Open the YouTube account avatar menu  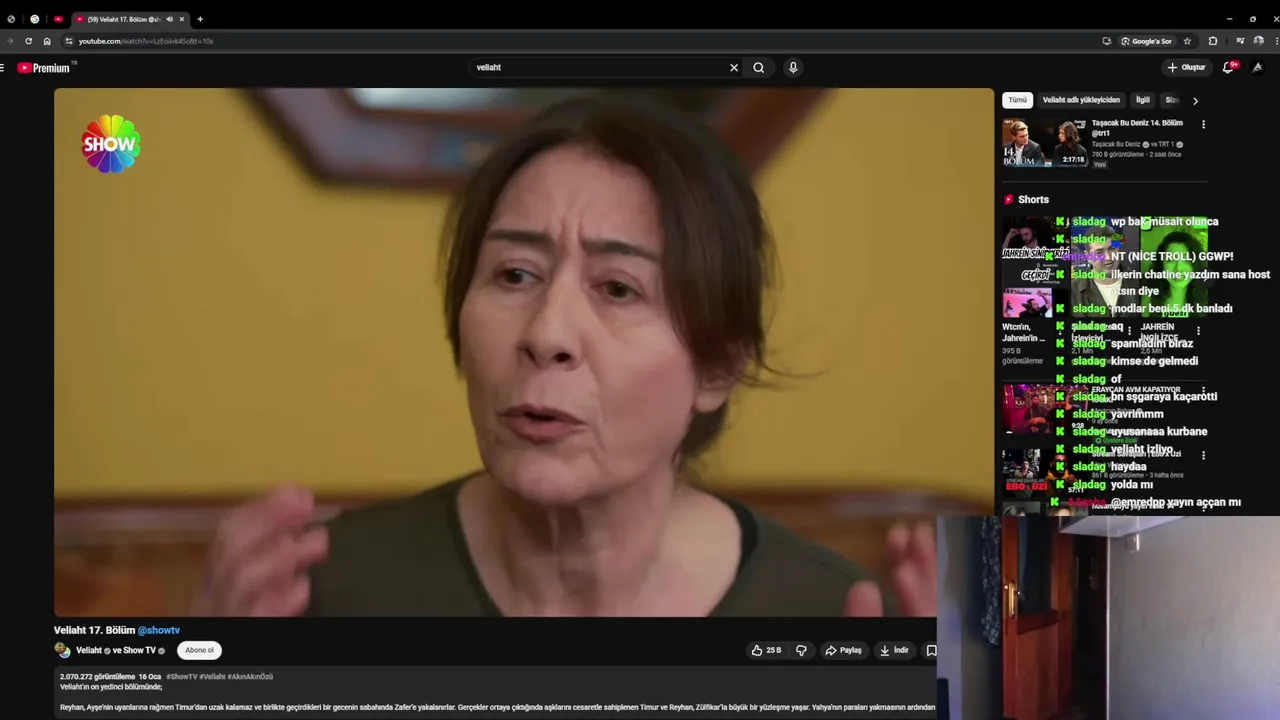[x=1258, y=68]
